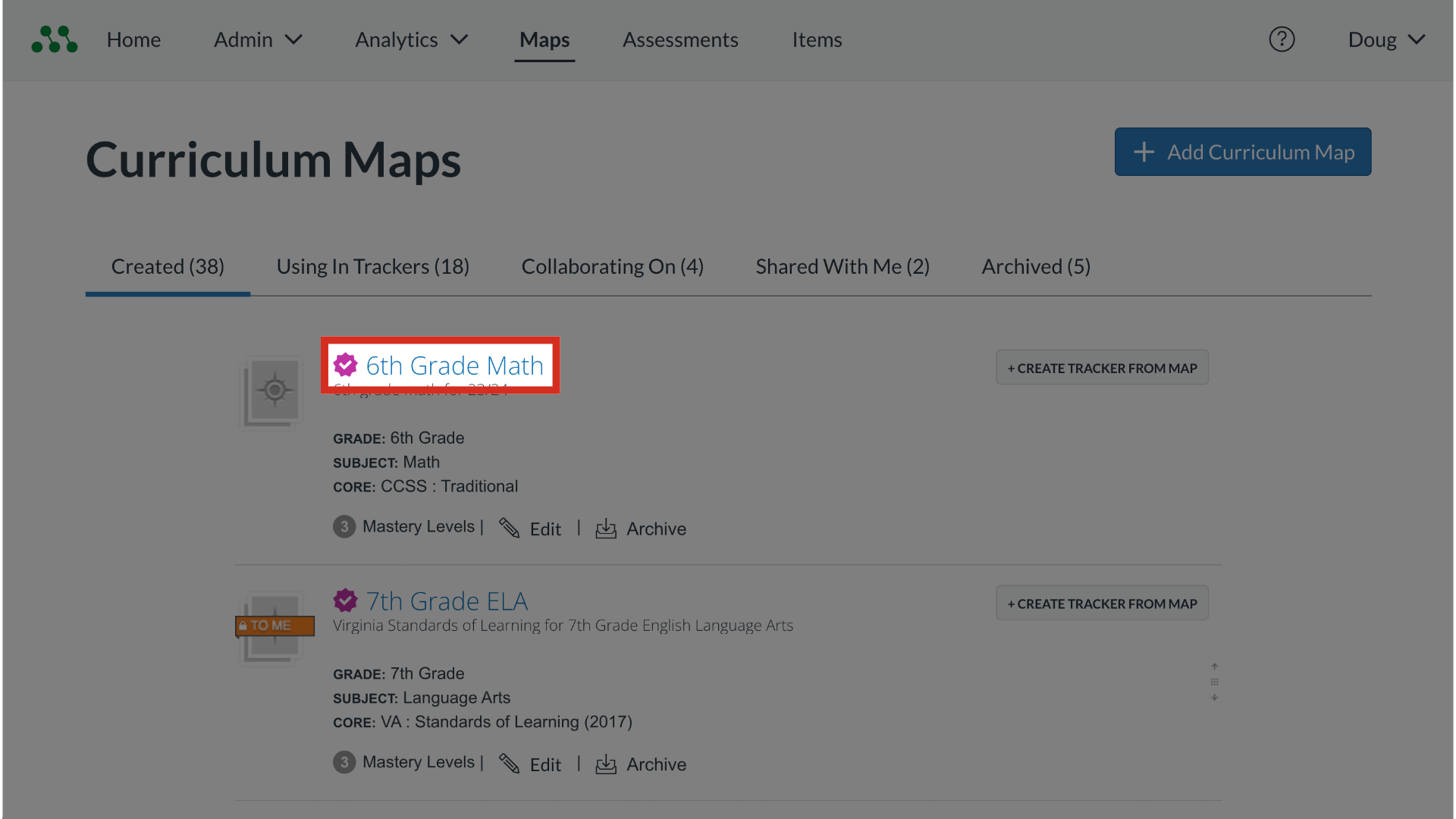Click the TO ME lock ribbon
Image resolution: width=1456 pixels, height=819 pixels.
(275, 626)
